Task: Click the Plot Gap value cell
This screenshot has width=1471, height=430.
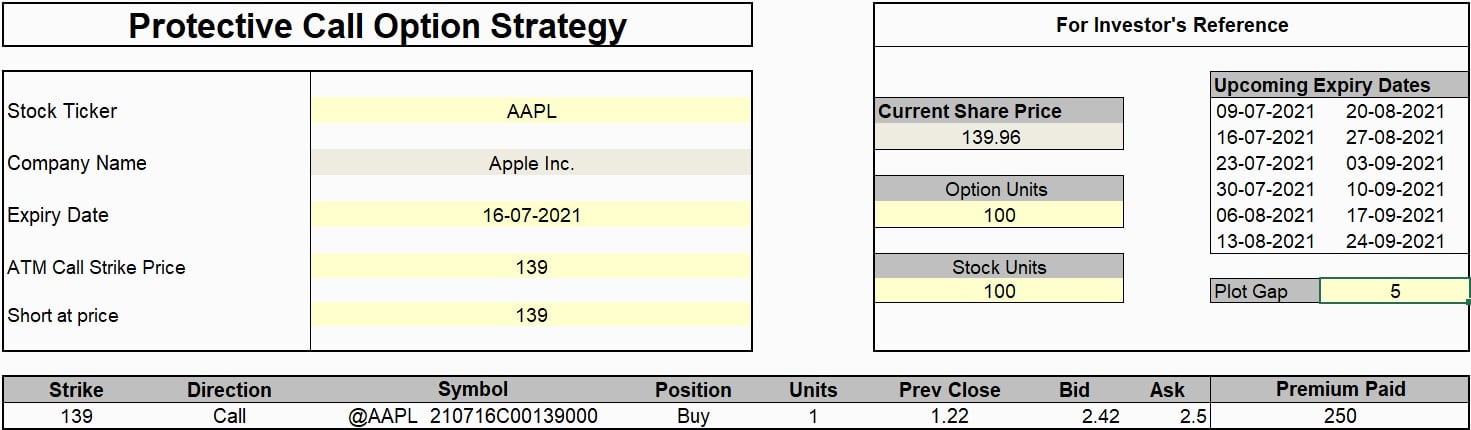Action: point(1394,291)
